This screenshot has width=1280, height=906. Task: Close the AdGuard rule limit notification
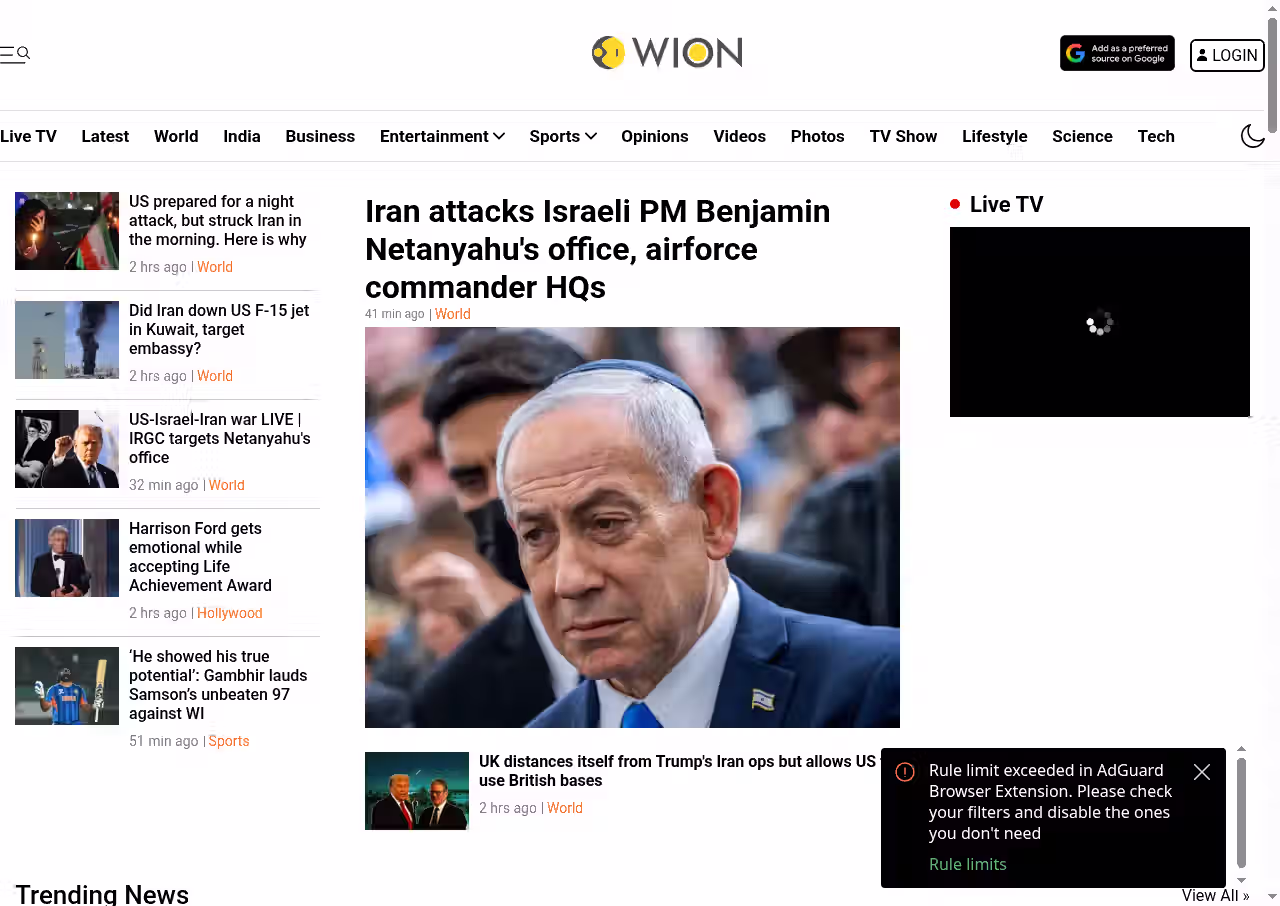pos(1202,772)
